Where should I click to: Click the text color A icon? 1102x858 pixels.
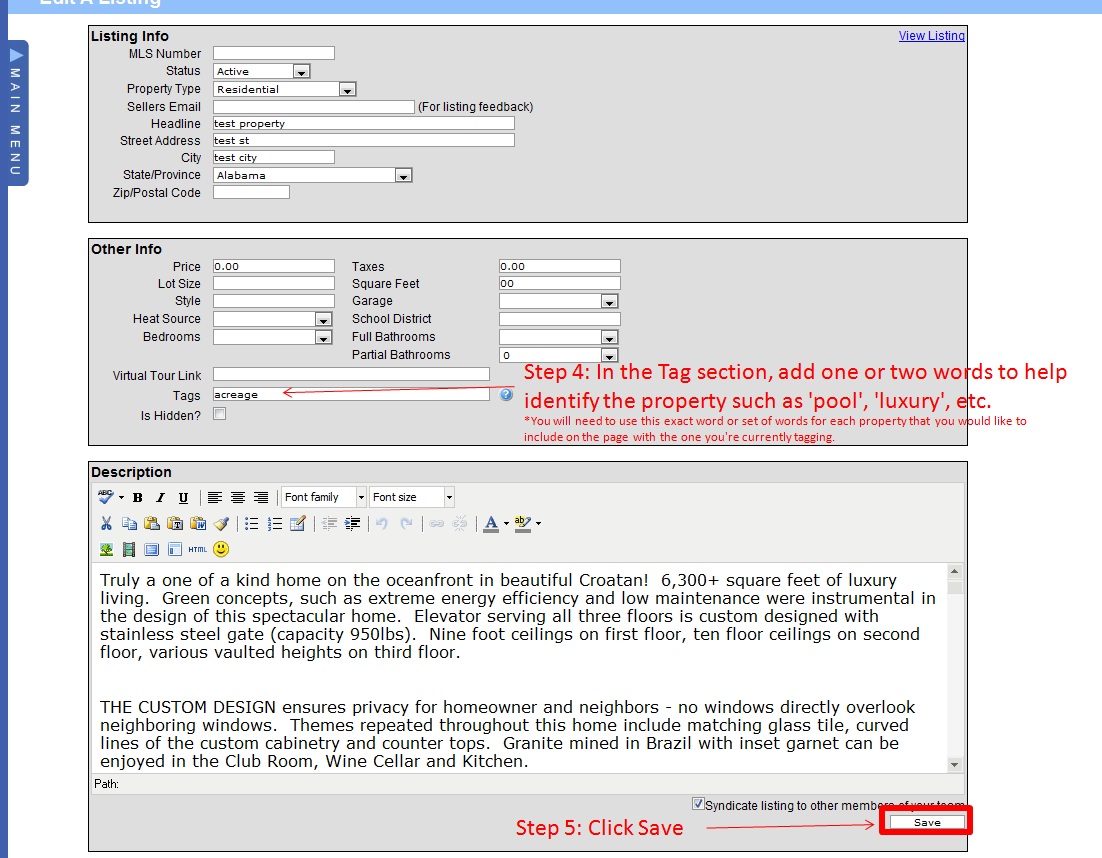[491, 524]
